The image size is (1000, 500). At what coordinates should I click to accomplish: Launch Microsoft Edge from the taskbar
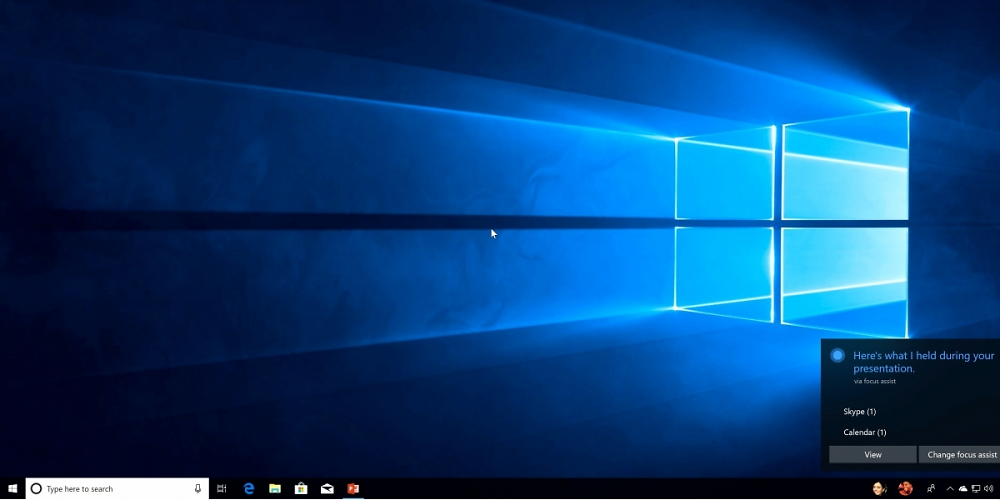coord(249,489)
